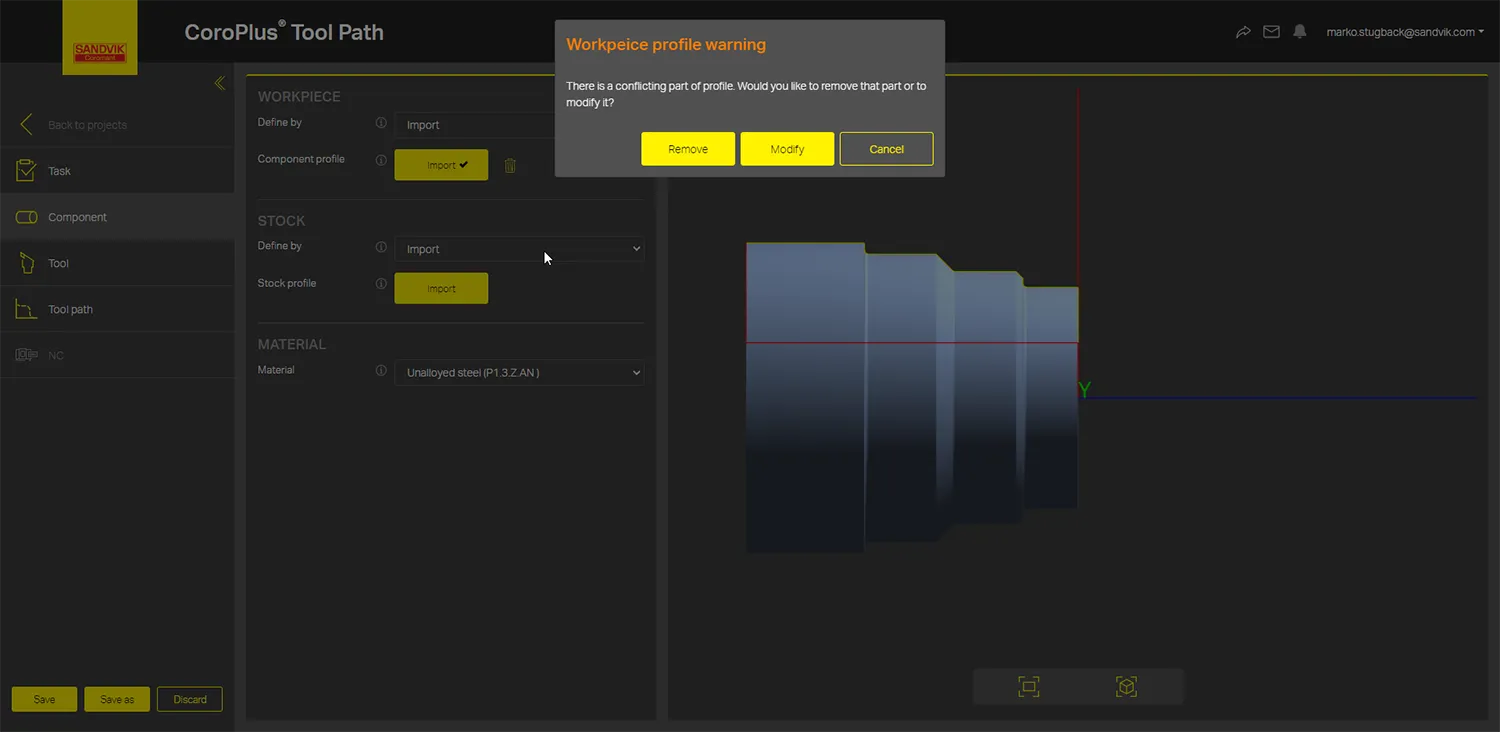Click the STOCK section heading
This screenshot has width=1500, height=732.
click(x=282, y=221)
